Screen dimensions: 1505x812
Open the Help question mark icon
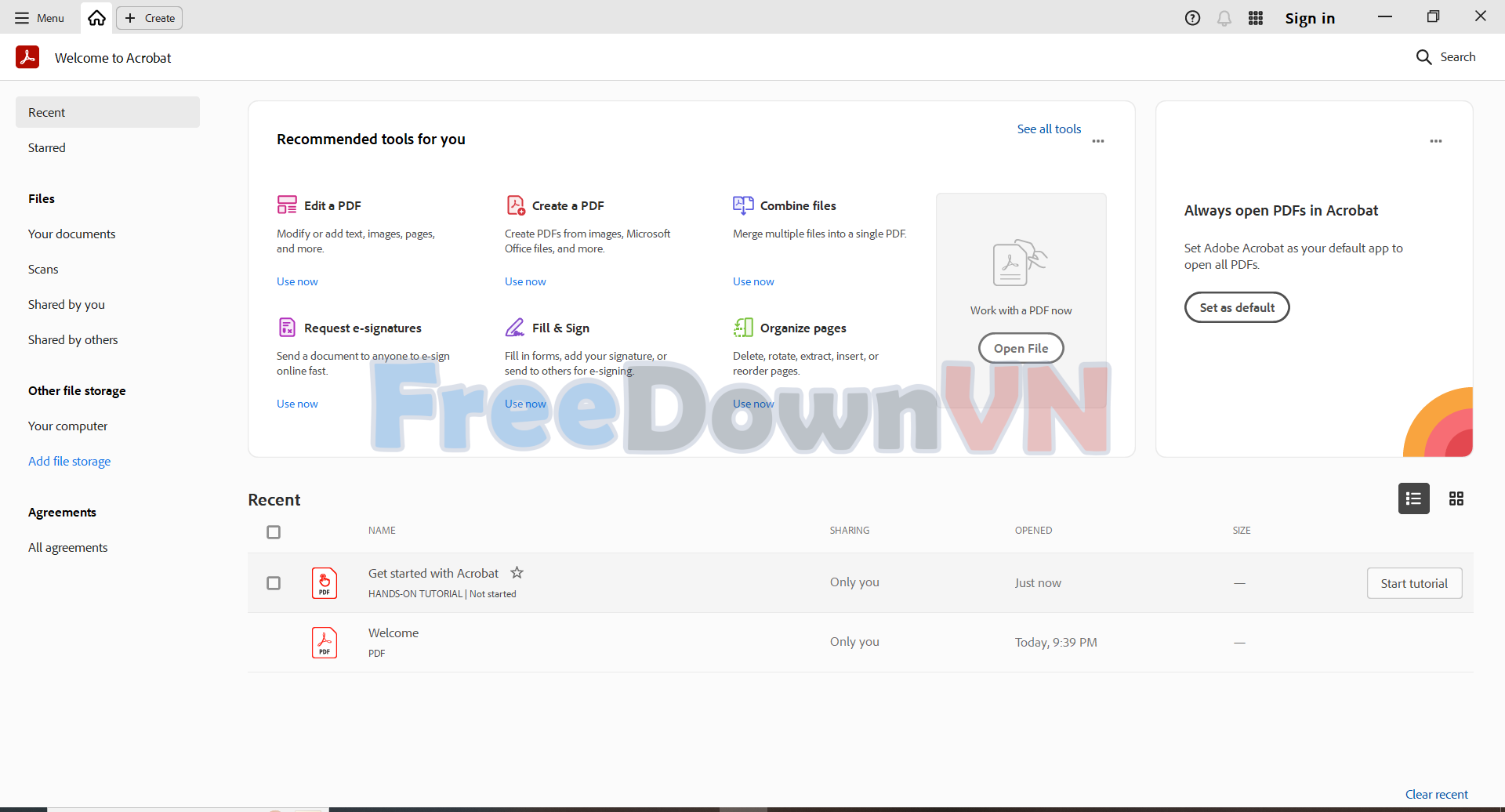[1192, 18]
